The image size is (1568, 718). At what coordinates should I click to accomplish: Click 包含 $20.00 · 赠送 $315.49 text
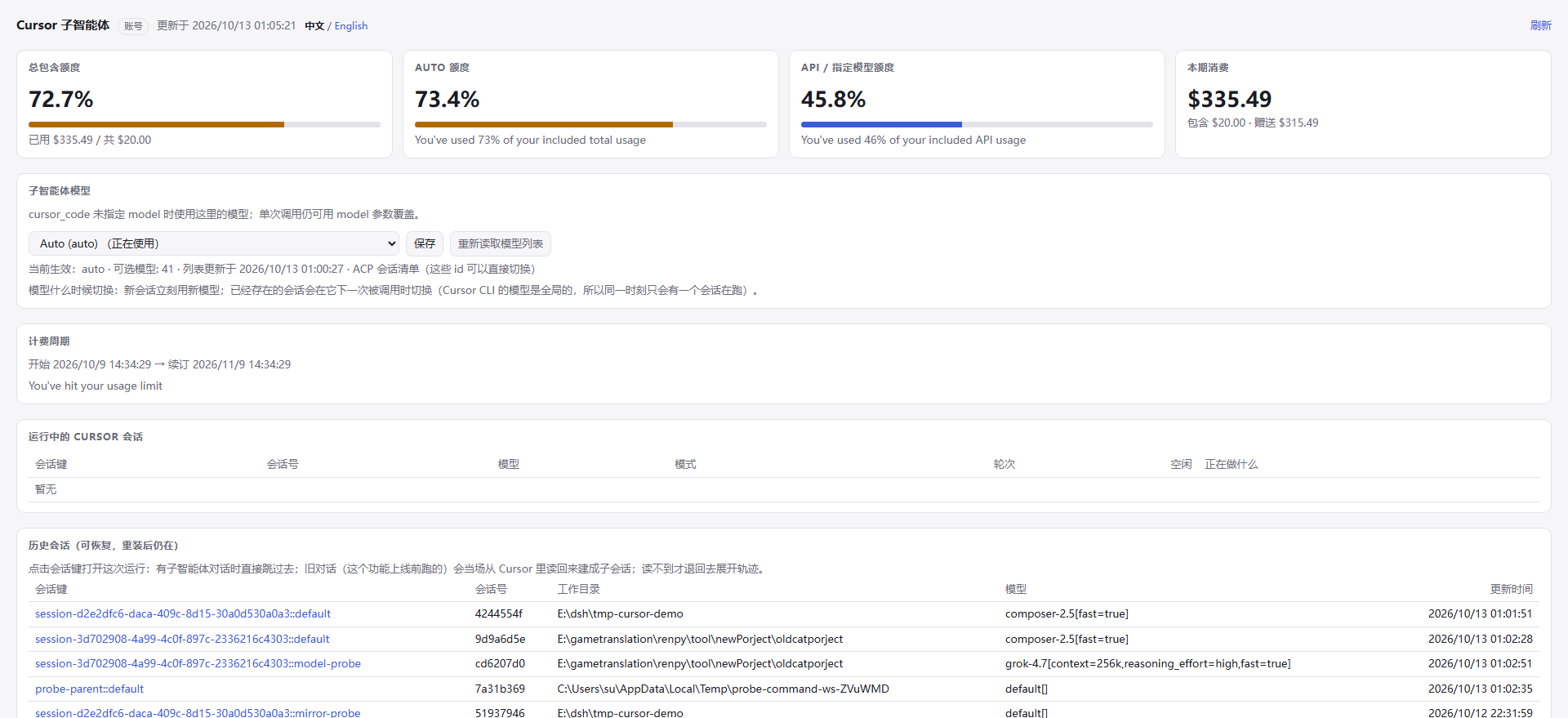tap(1253, 123)
